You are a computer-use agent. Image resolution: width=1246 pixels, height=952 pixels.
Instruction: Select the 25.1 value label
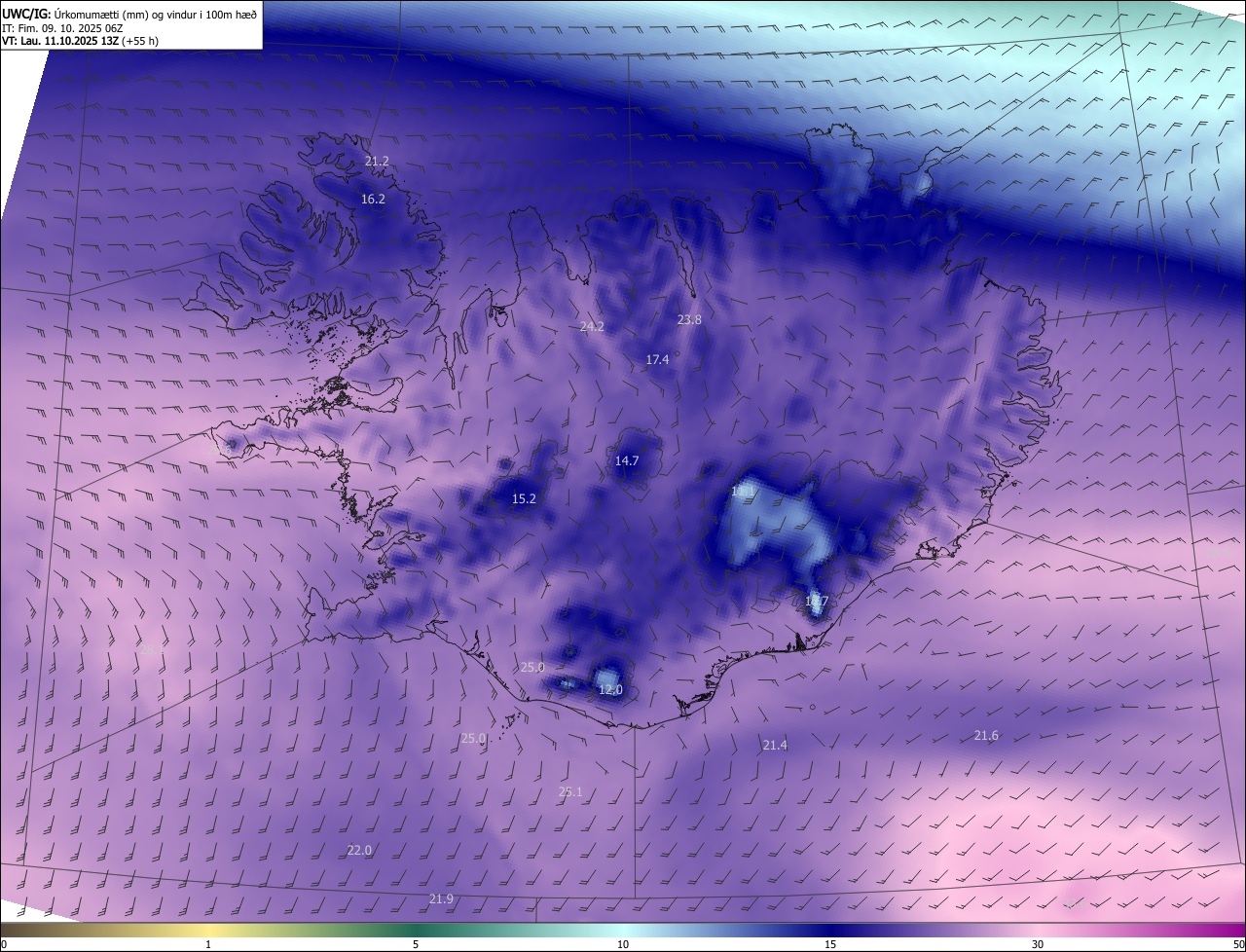pyautogui.click(x=570, y=792)
